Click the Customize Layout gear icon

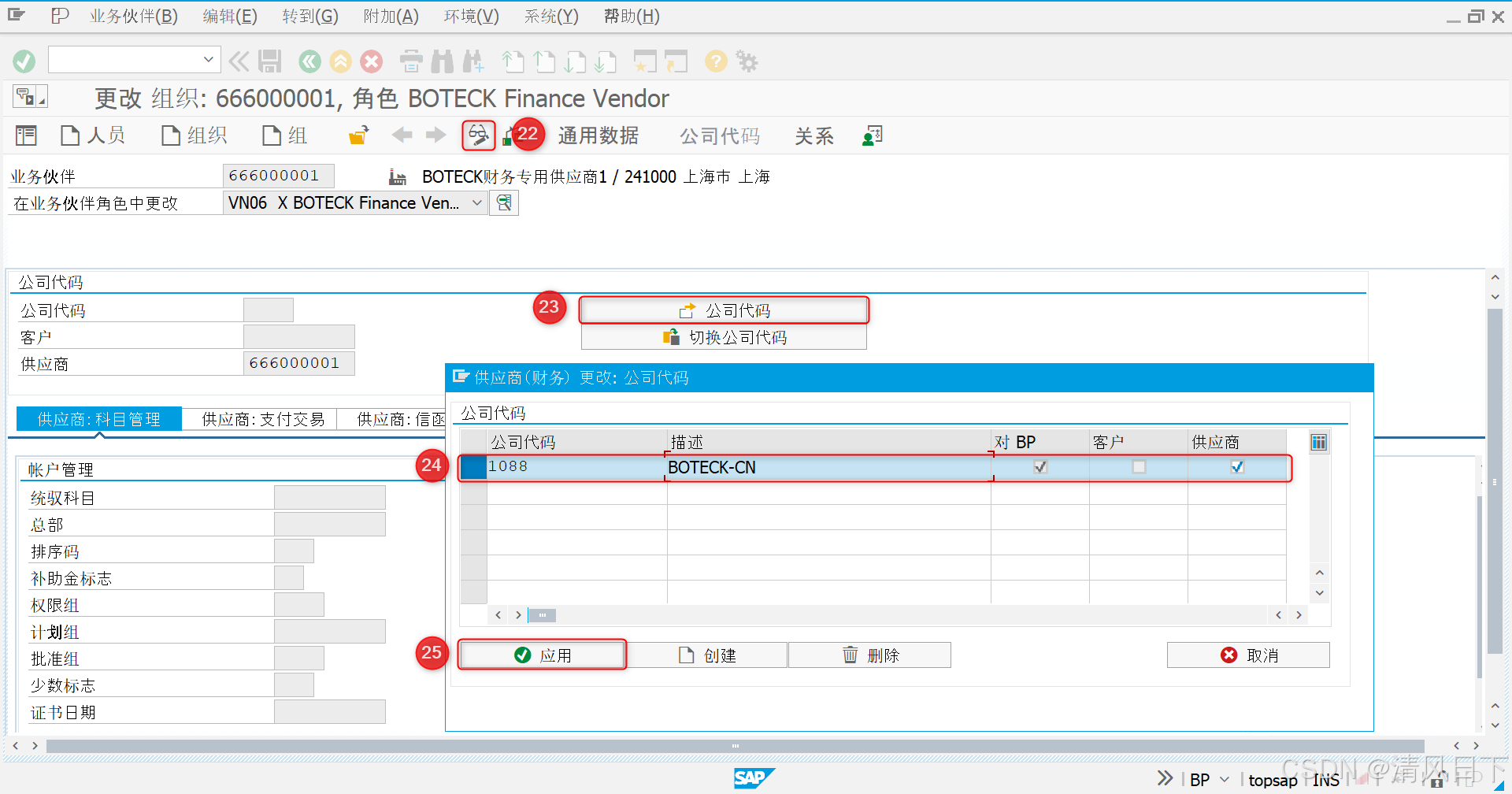coord(747,61)
